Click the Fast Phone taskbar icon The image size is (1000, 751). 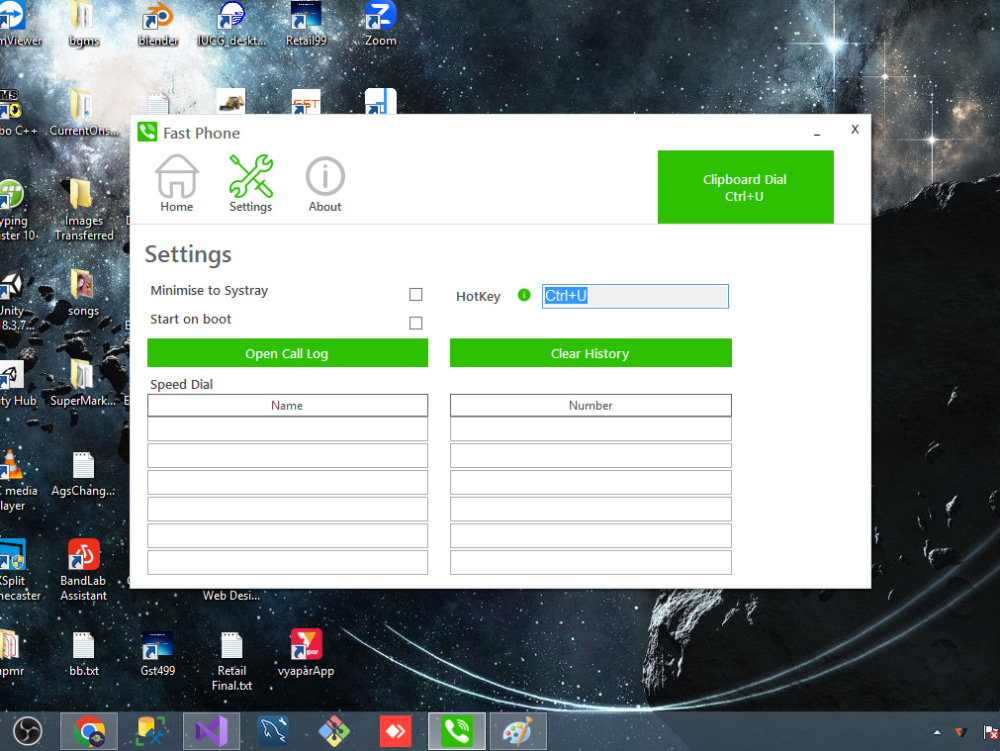click(457, 731)
